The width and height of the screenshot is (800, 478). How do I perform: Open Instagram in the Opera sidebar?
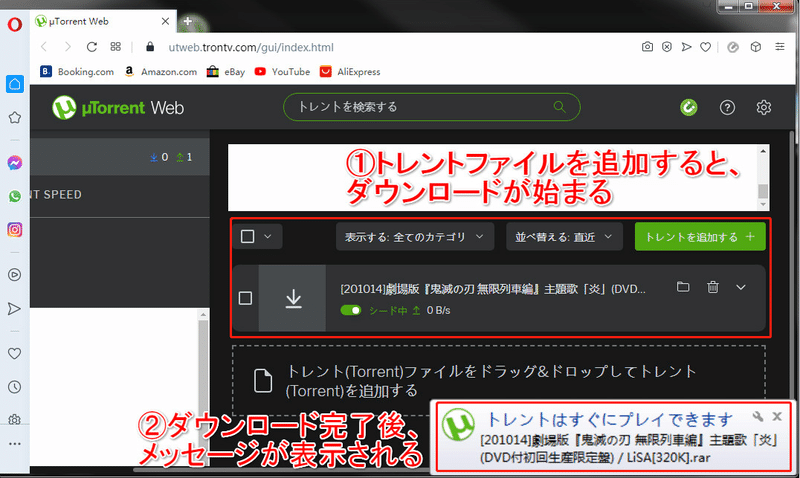point(15,230)
